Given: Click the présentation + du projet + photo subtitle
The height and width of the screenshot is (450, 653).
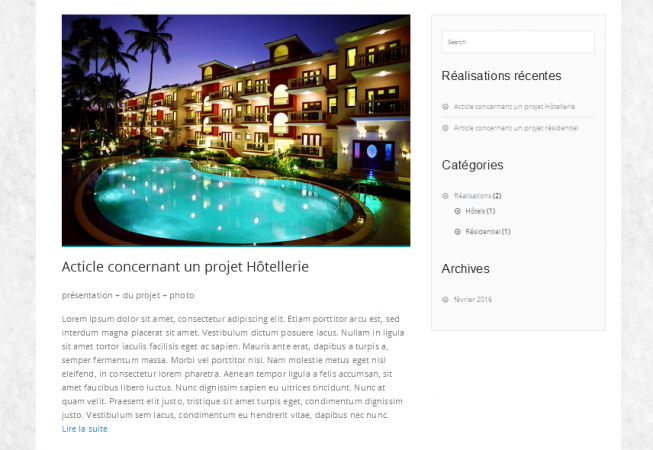Looking at the screenshot, I should 128,295.
